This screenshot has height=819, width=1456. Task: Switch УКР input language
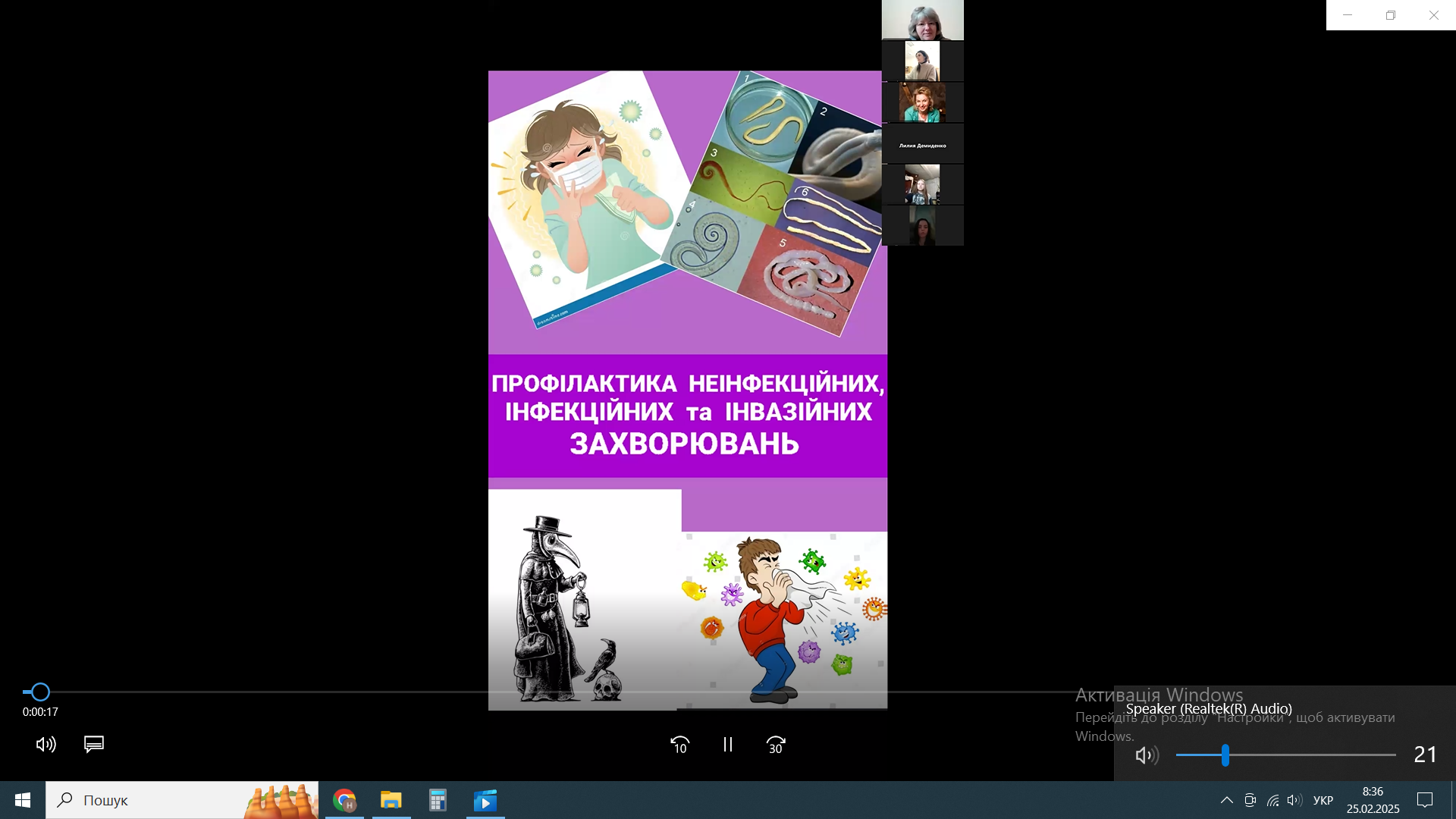pos(1323,800)
